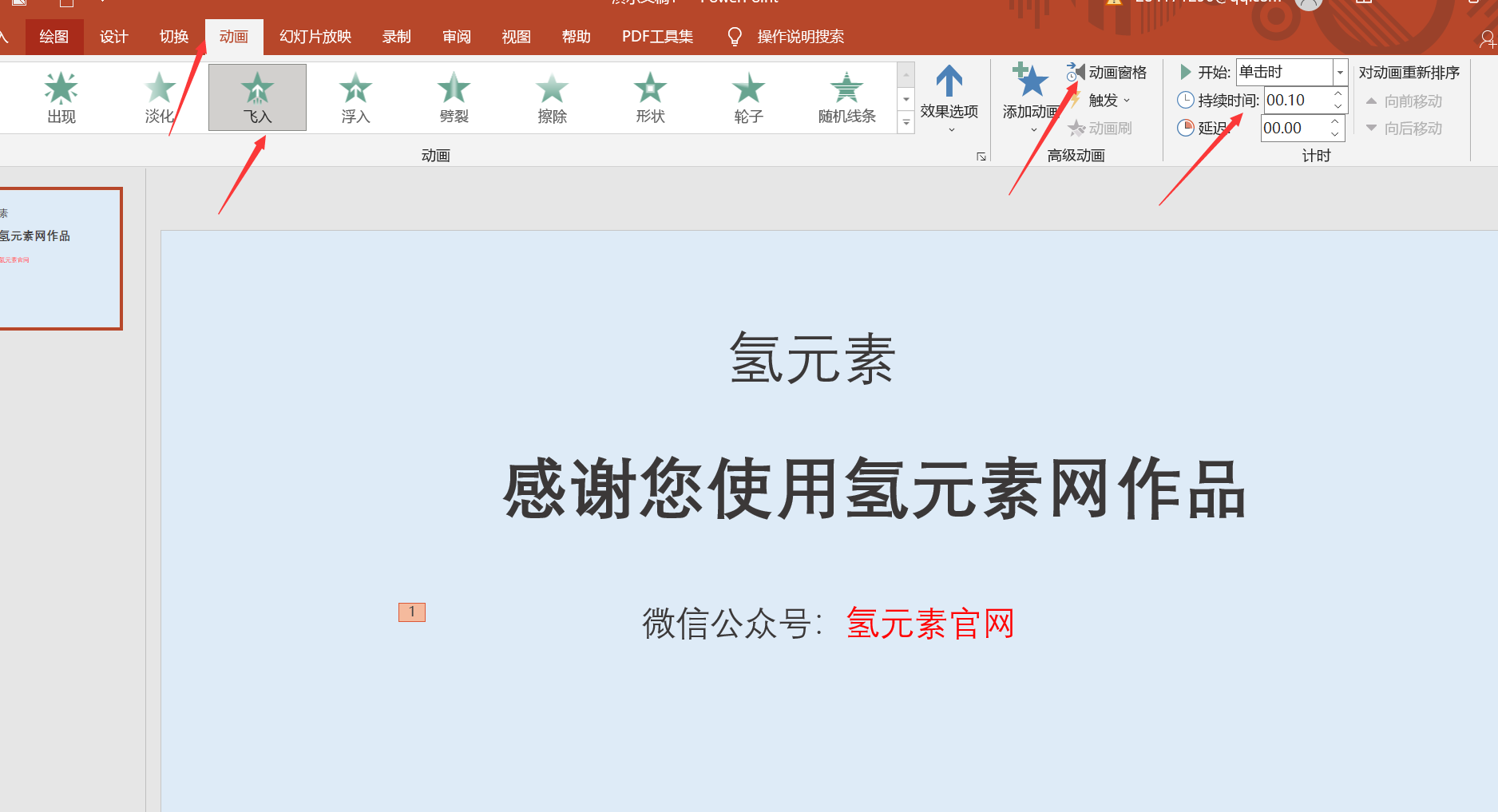Expand the full animation gallery
The image size is (1498, 812).
click(906, 123)
